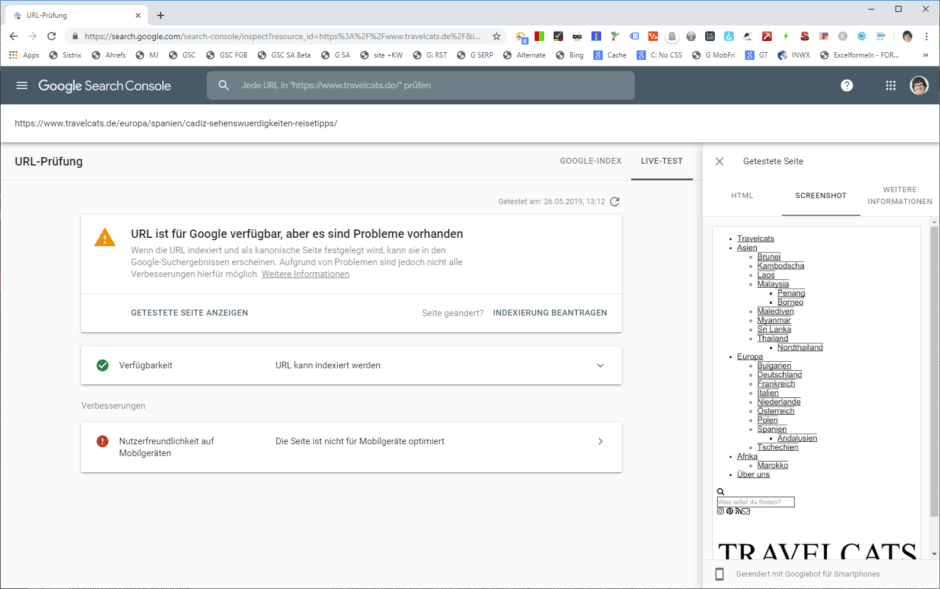This screenshot has width=940, height=589.
Task: Open Nutzerfreundlichkeit auf Mobilgeräten details
Action: tap(600, 440)
